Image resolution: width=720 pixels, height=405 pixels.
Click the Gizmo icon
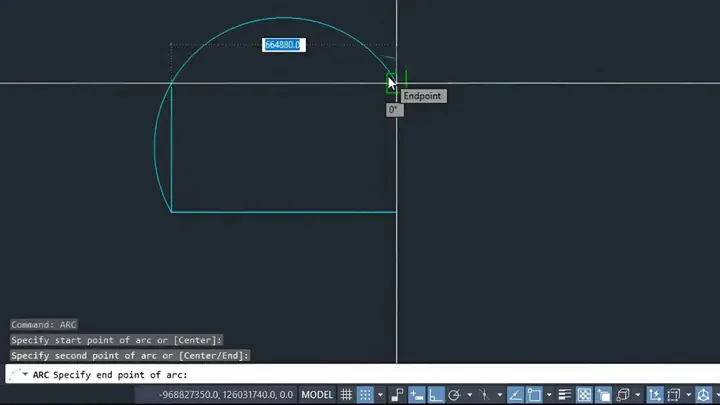[x=703, y=394]
